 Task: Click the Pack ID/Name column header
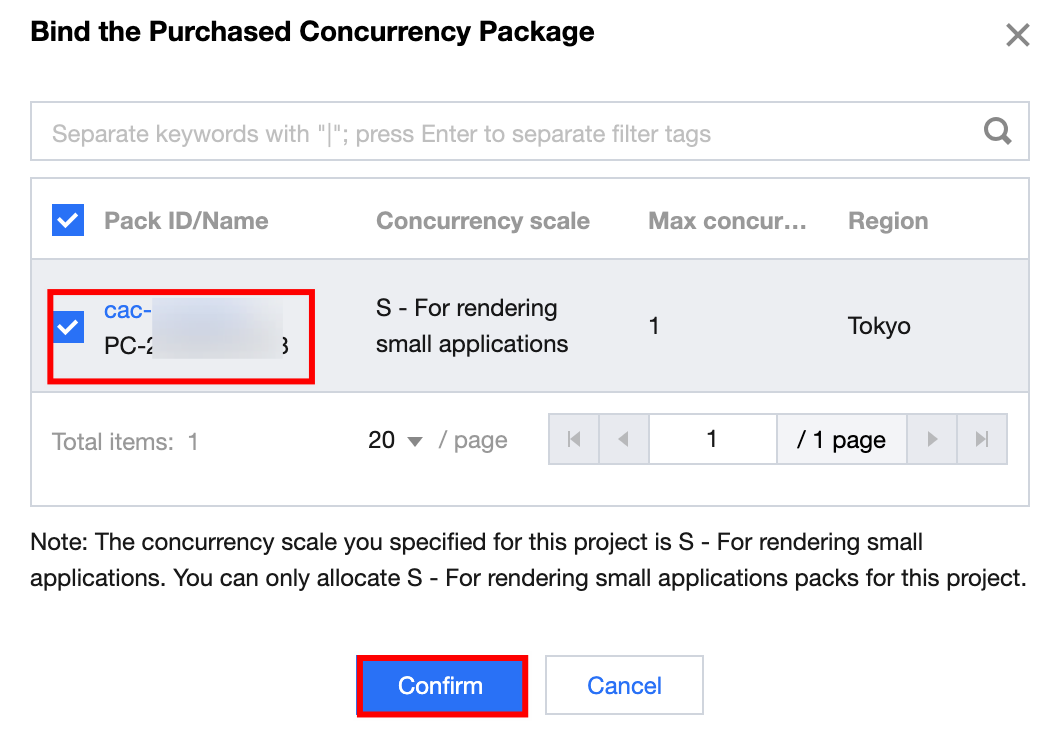(x=186, y=221)
